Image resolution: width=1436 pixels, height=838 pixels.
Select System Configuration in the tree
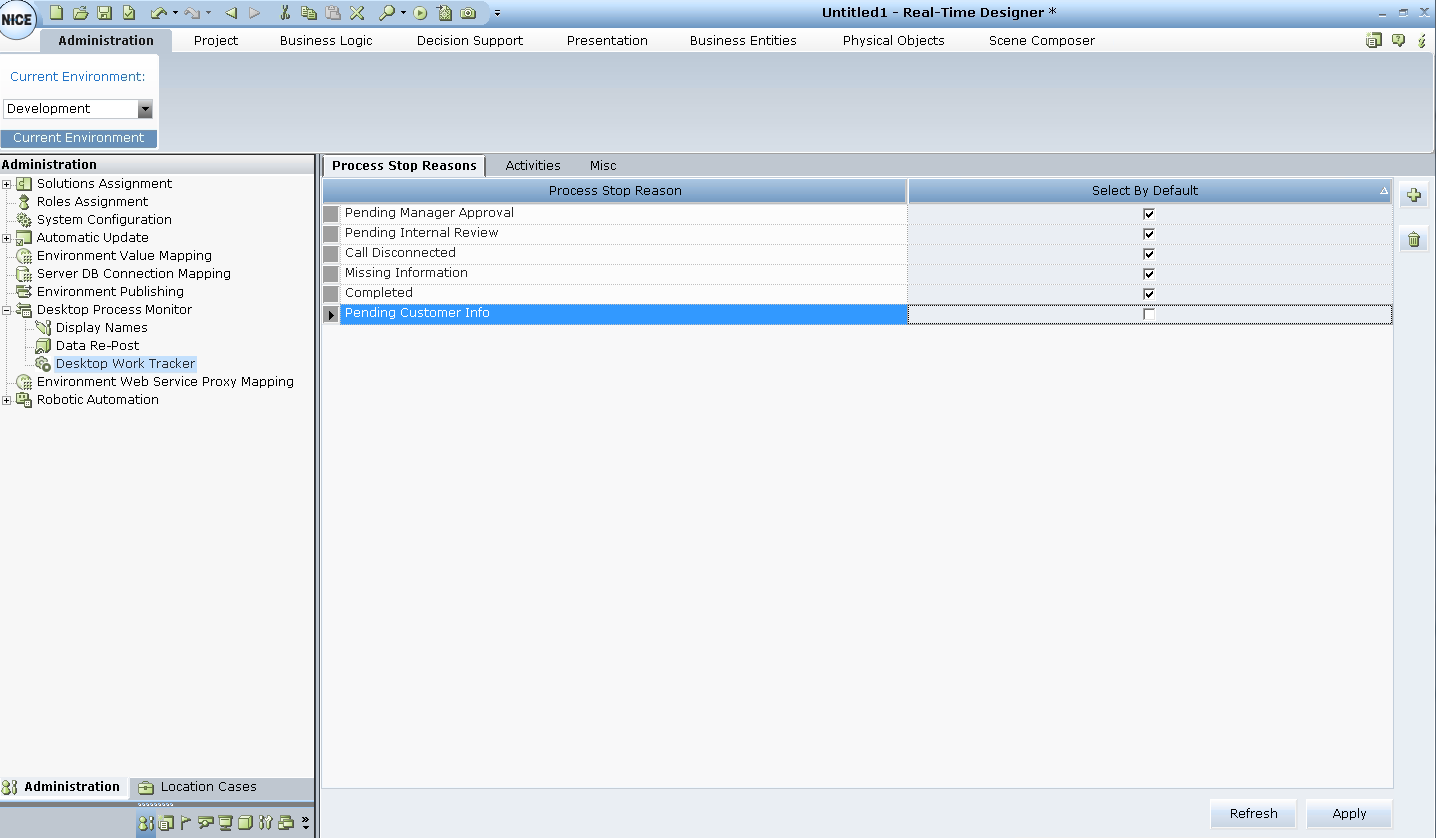[x=104, y=220]
